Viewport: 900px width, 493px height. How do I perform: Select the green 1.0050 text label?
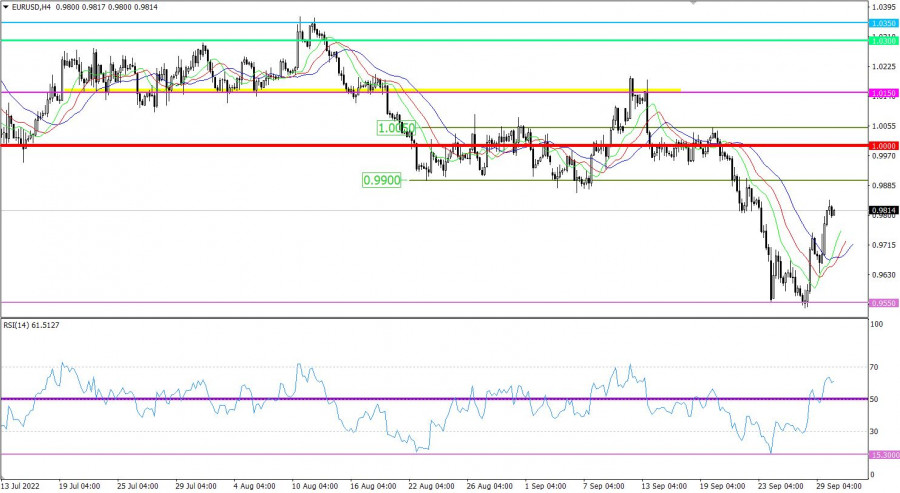[395, 128]
